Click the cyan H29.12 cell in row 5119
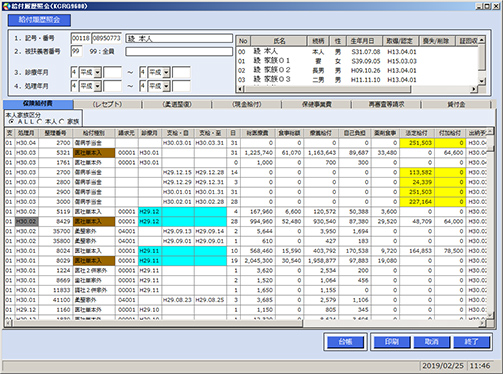 149,212
